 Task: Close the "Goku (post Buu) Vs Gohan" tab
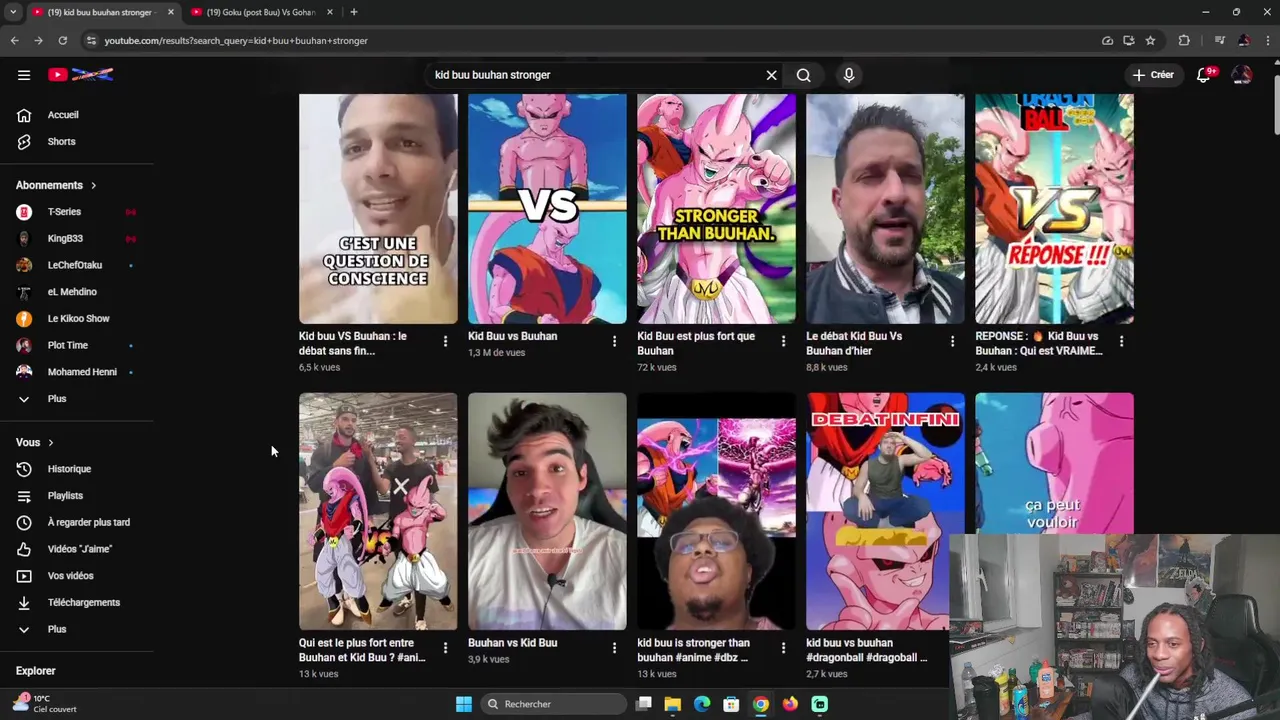[x=330, y=12]
